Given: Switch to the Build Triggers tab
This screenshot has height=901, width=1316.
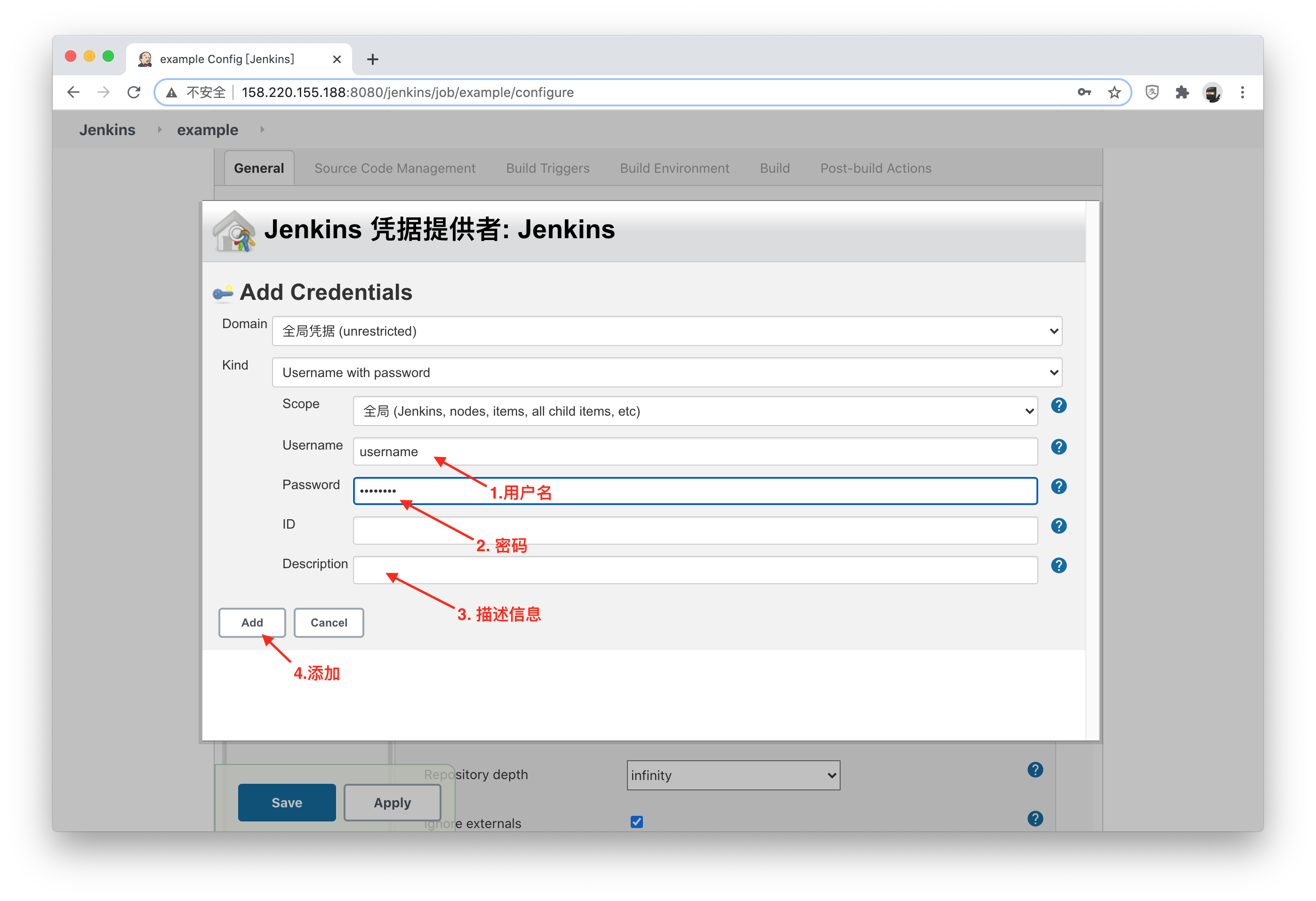Looking at the screenshot, I should coord(547,168).
